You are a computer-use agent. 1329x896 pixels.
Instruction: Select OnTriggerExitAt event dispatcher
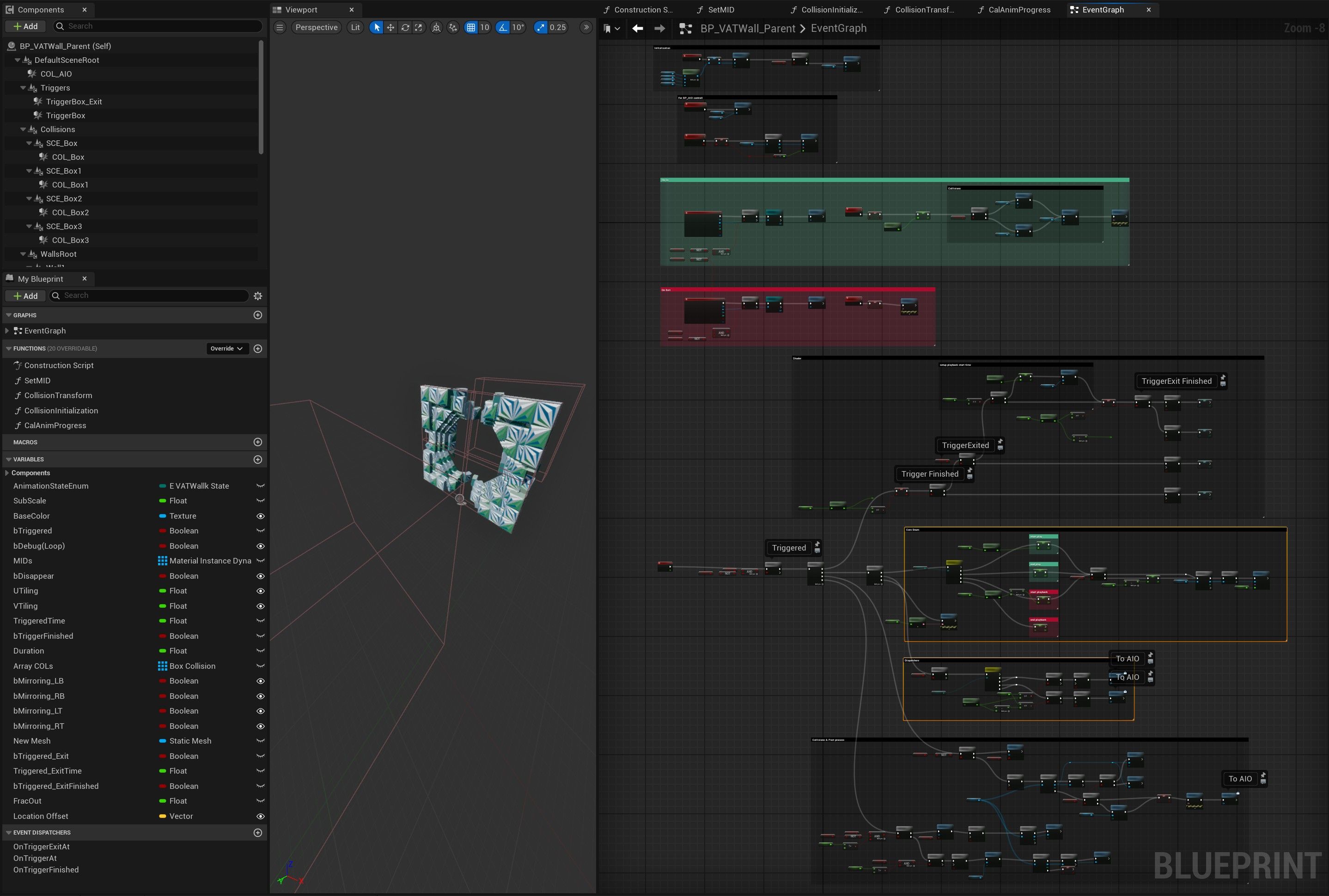(42, 847)
